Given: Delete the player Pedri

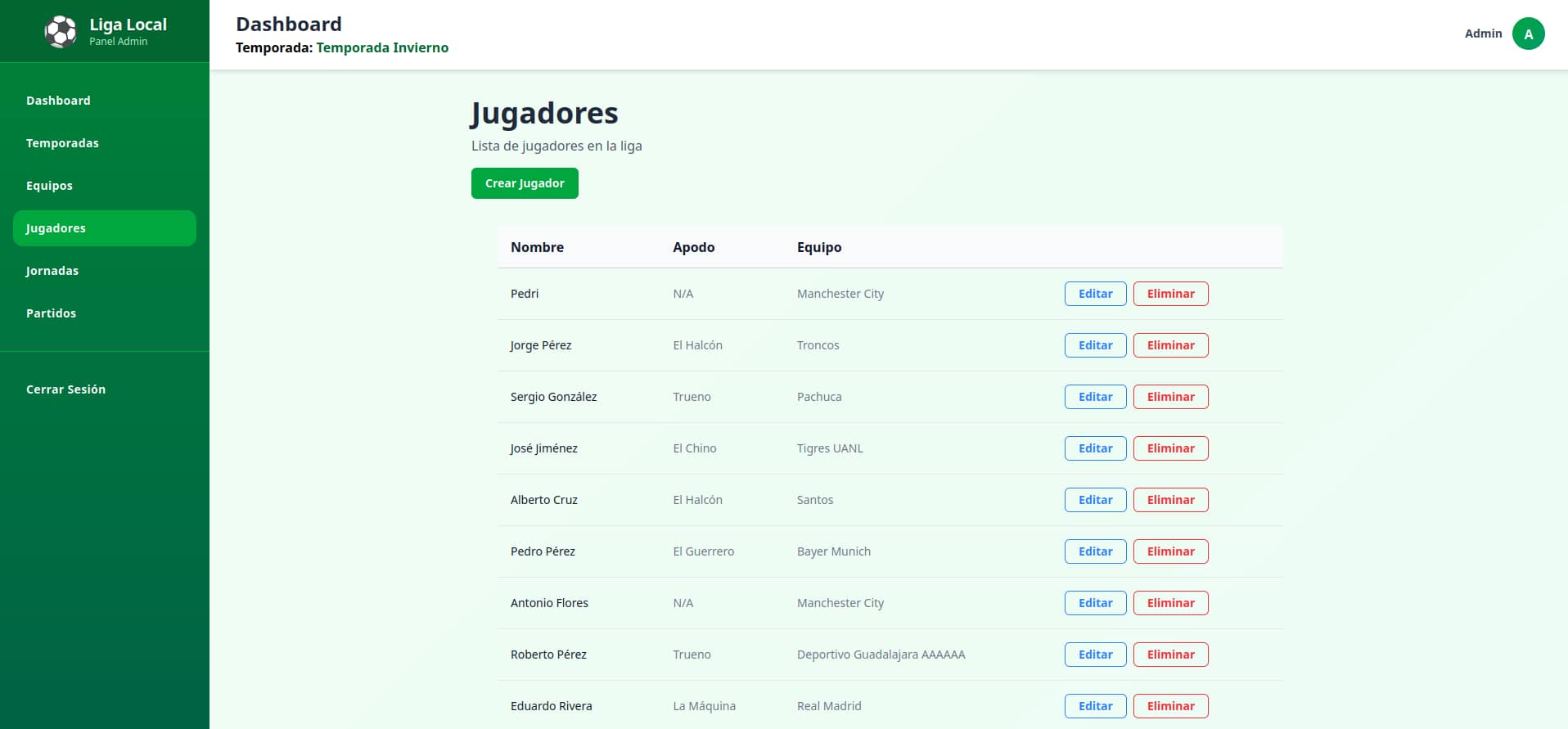Looking at the screenshot, I should click(1170, 294).
